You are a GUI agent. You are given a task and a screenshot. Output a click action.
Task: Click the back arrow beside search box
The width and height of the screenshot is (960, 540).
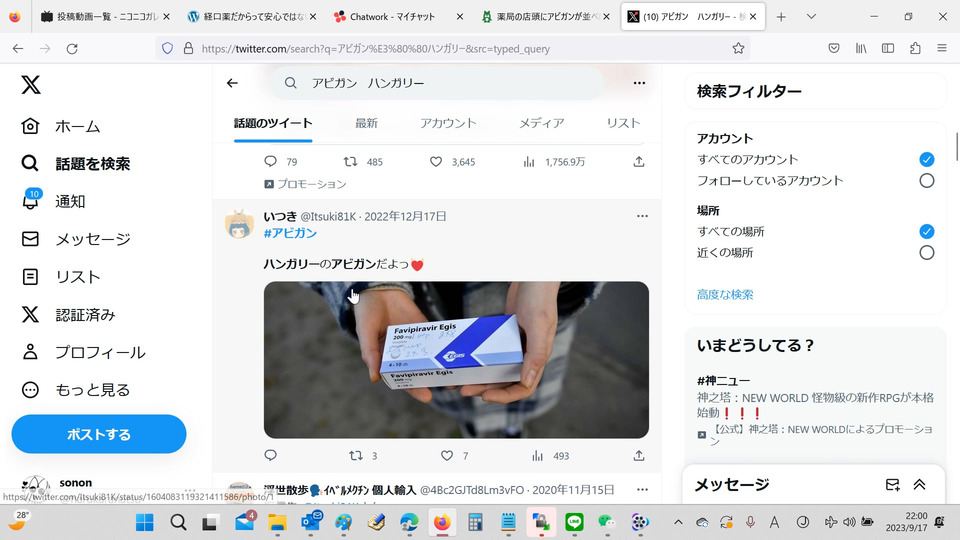(232, 83)
